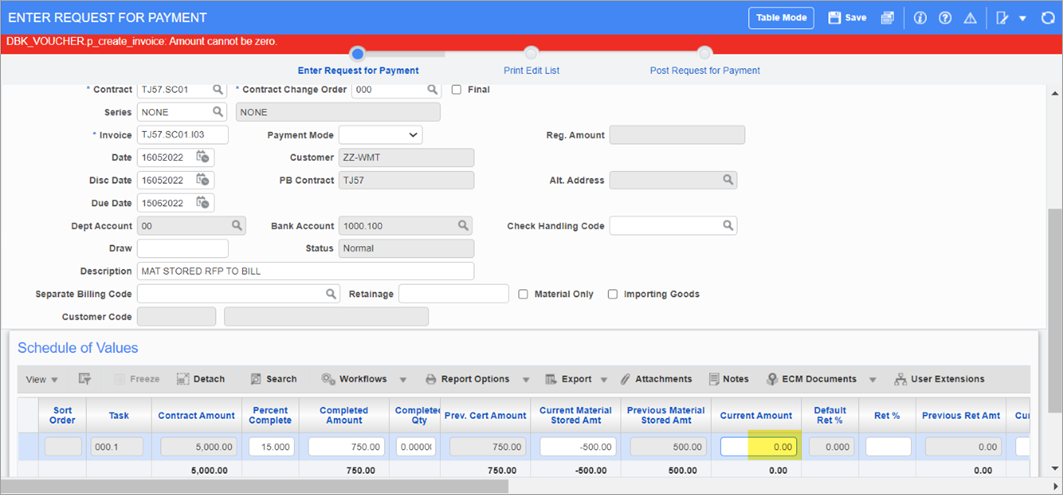Open Contract lookup magnifier icon
Image resolution: width=1063 pixels, height=495 pixels.
point(218,90)
